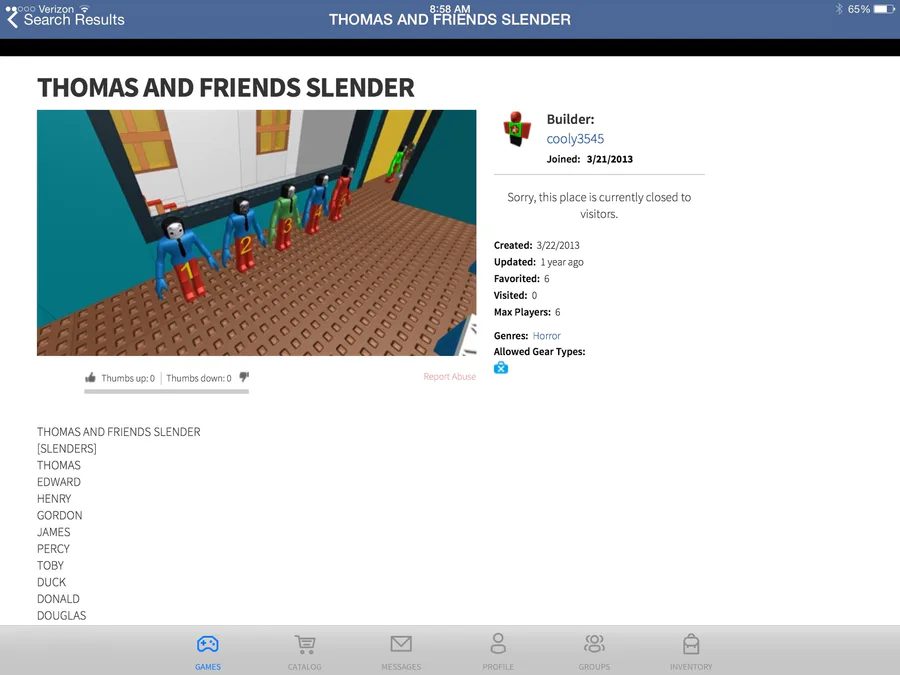This screenshot has width=900, height=675.
Task: Open the Groups tab
Action: [594, 652]
